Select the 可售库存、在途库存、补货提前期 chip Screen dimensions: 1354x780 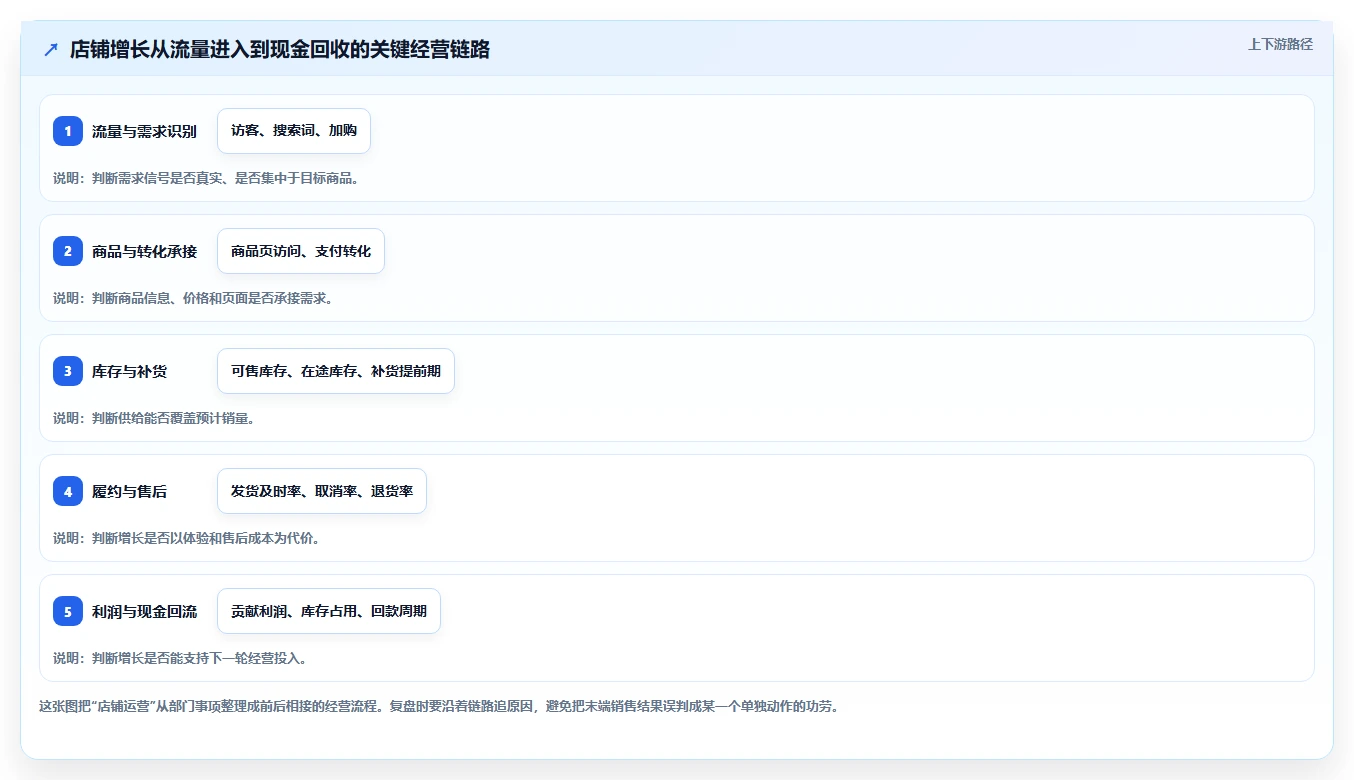336,371
